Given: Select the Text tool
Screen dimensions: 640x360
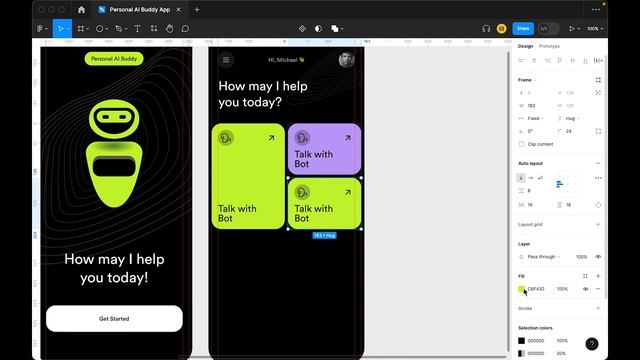Looking at the screenshot, I should click(x=138, y=29).
